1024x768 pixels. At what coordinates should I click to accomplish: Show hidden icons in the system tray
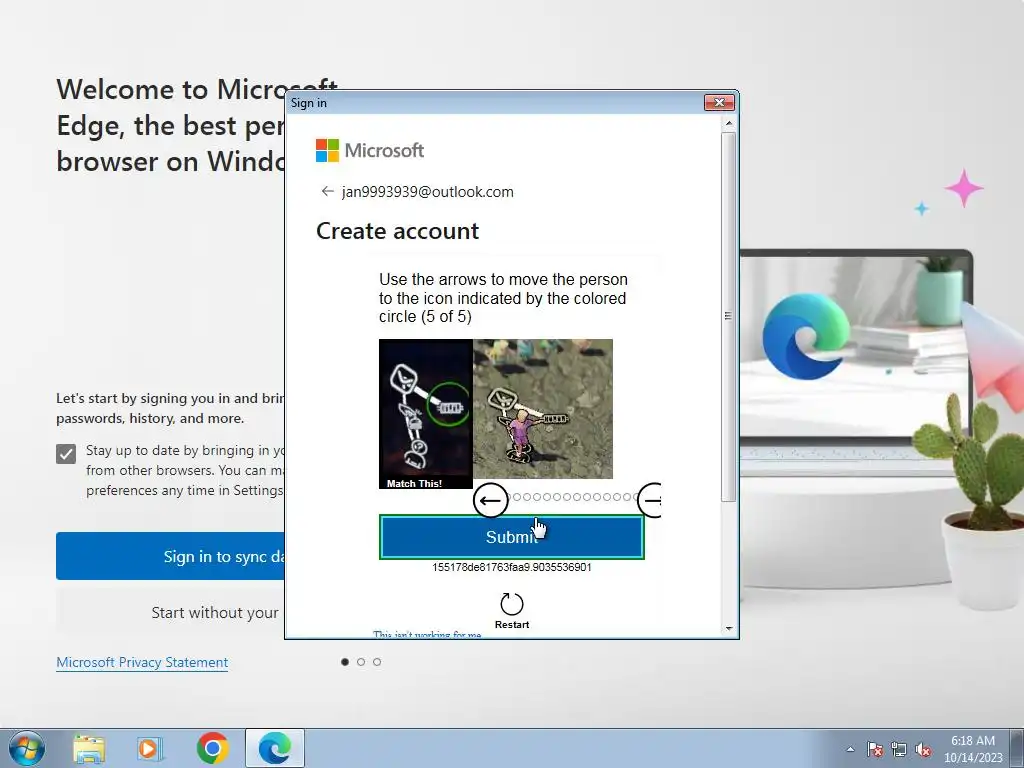850,749
